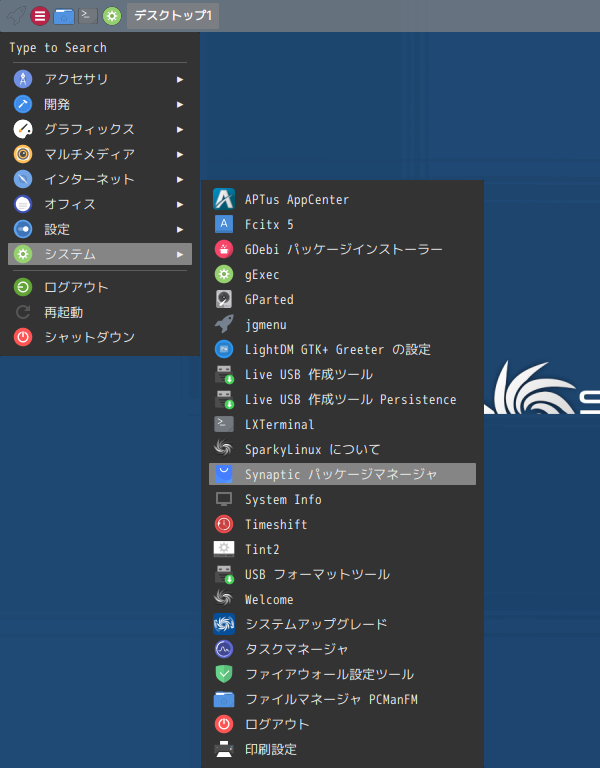Click the red hamburger menu icon in the panel

40,16
